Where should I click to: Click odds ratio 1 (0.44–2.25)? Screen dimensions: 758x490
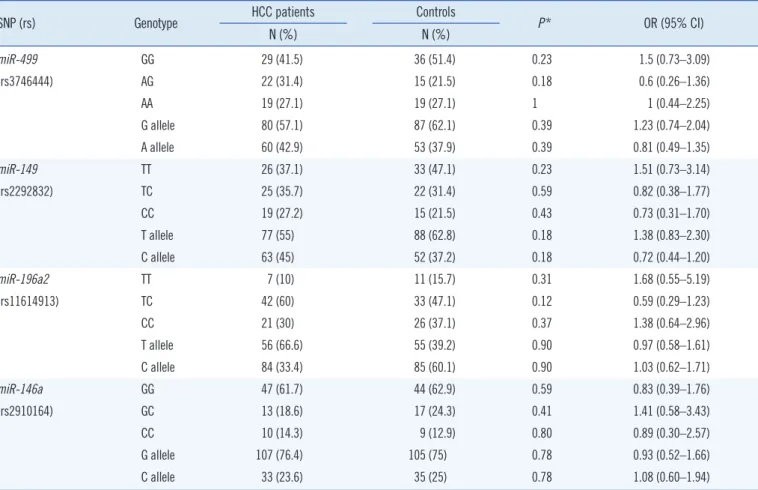[x=679, y=103]
